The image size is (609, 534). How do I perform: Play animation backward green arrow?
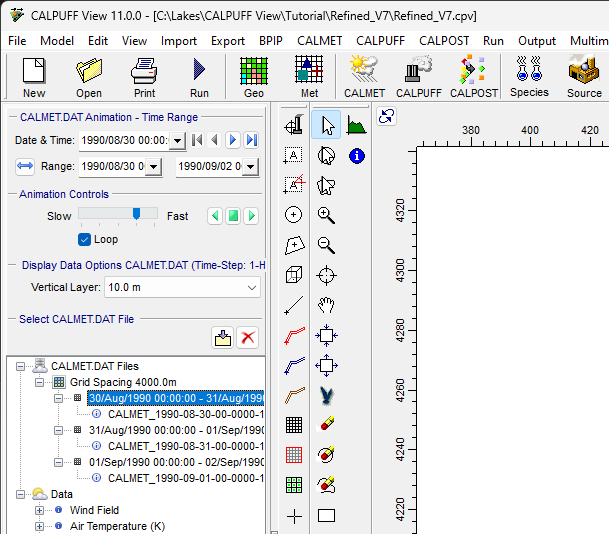click(215, 216)
